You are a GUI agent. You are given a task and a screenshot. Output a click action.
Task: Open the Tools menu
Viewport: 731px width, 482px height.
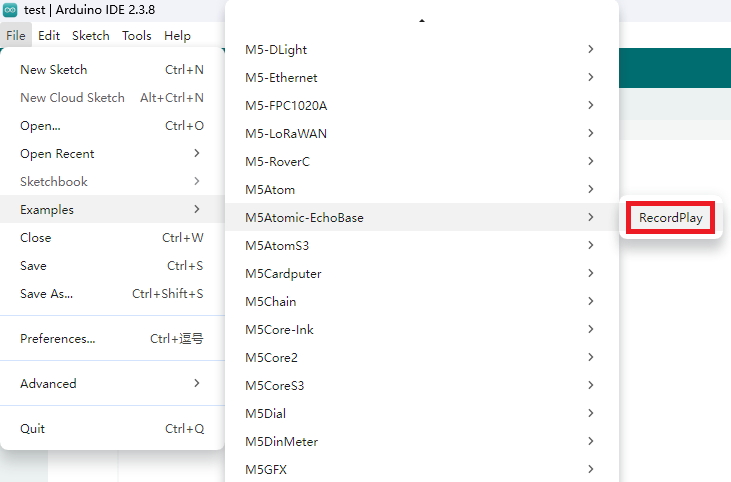tap(137, 36)
